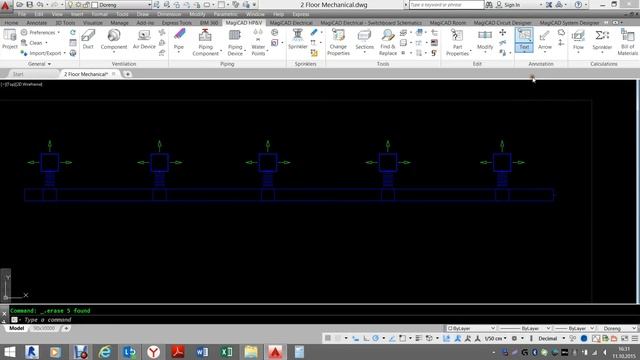This screenshot has height=360, width=640.
Task: Click in the keyword search field
Action: click(447, 5)
